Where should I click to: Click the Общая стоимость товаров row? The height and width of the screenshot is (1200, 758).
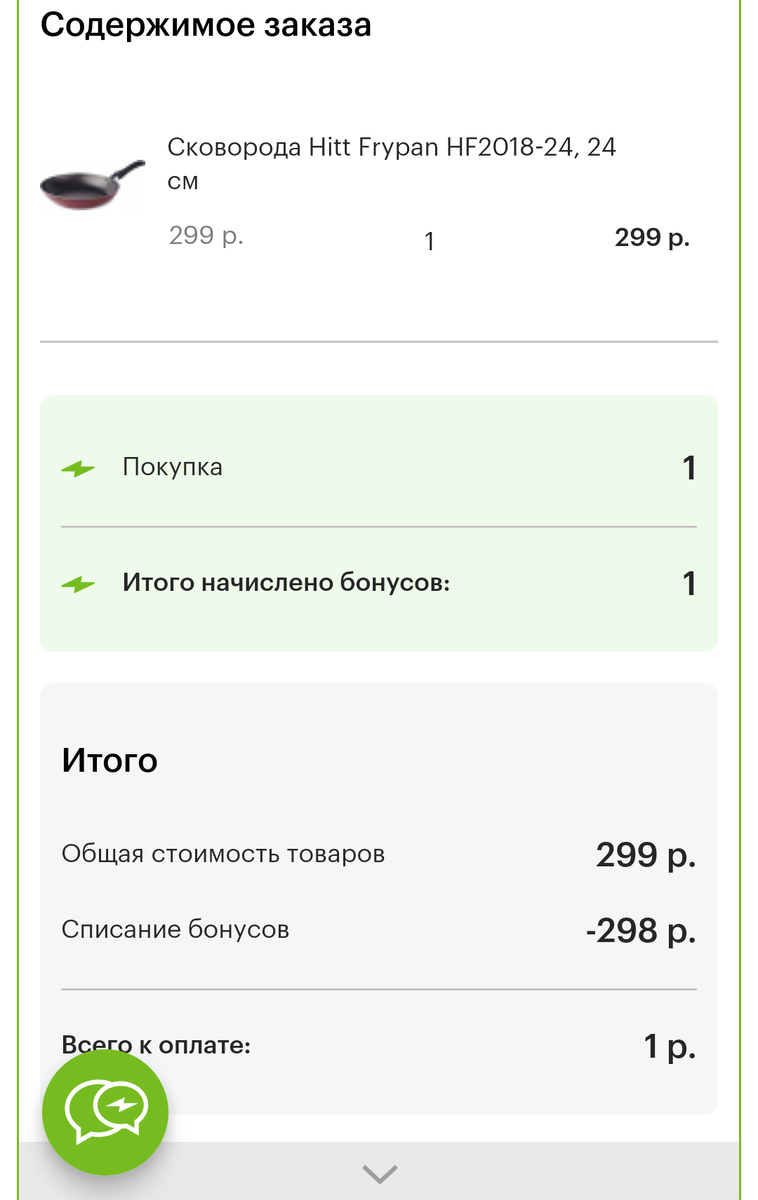click(x=225, y=853)
